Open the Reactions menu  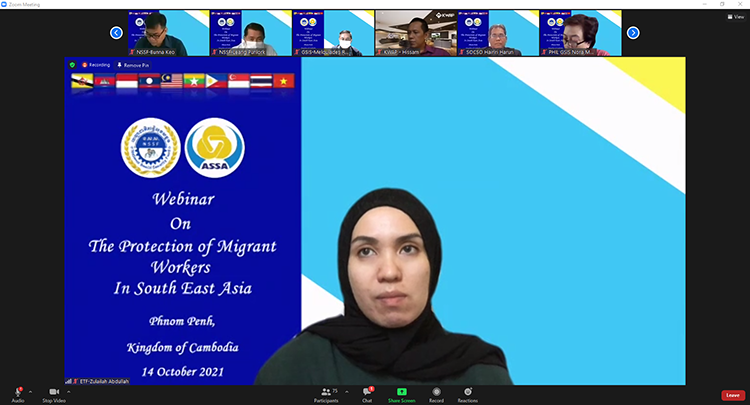[x=467, y=391]
